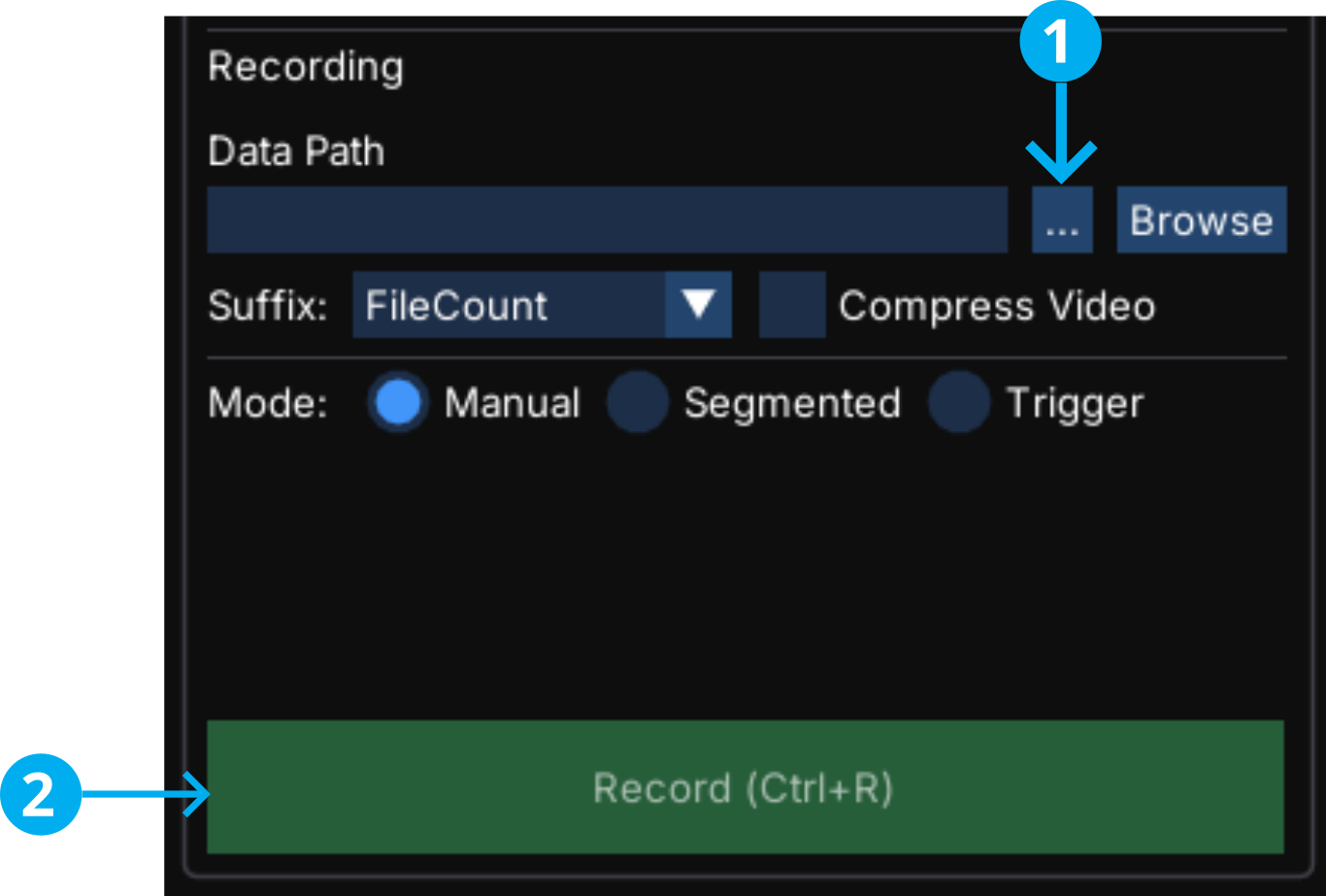Select the Segmented mode radio button
The image size is (1326, 896).
tap(638, 403)
